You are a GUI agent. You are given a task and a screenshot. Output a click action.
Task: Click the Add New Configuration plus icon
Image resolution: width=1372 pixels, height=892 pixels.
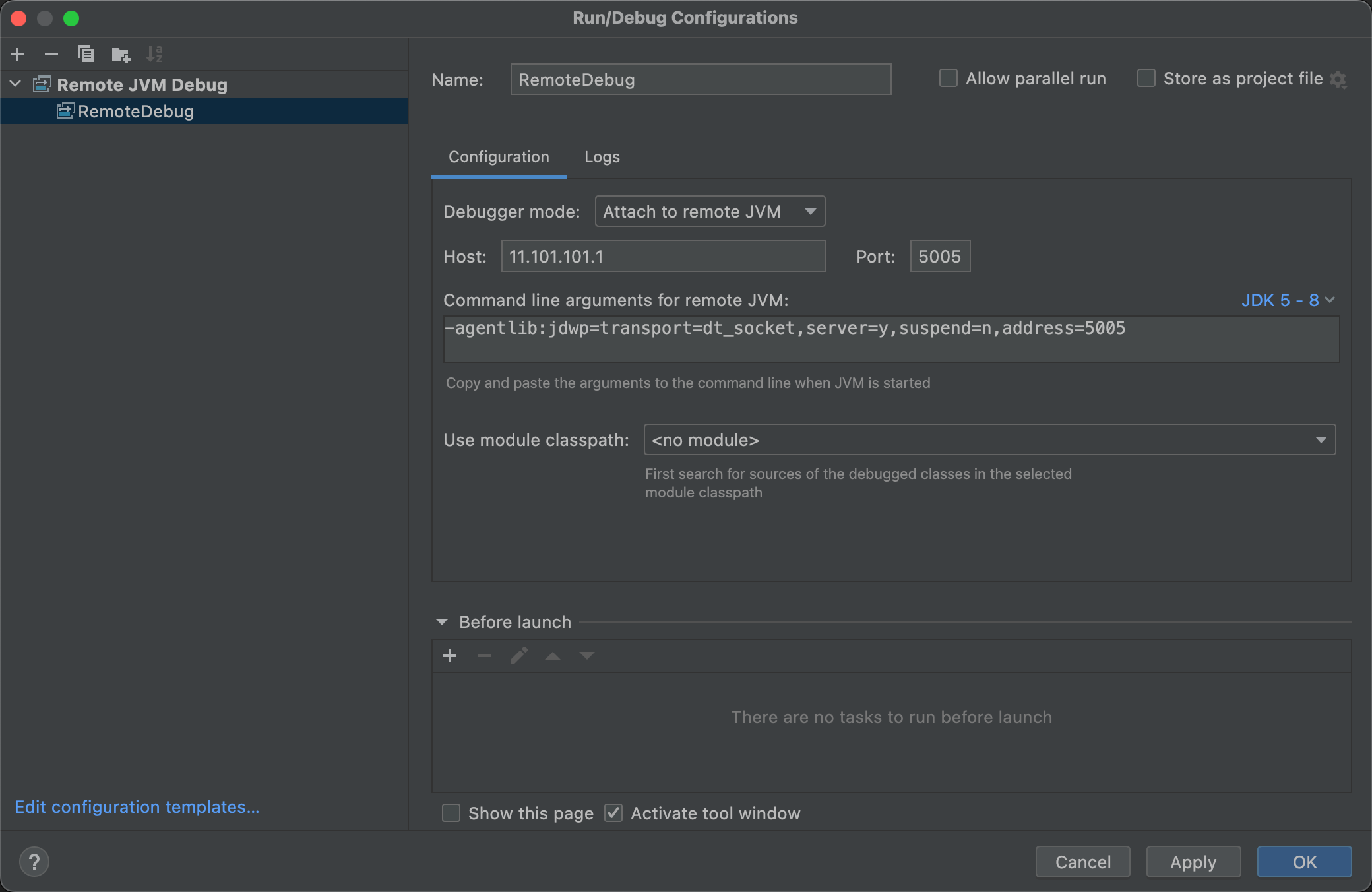[18, 54]
